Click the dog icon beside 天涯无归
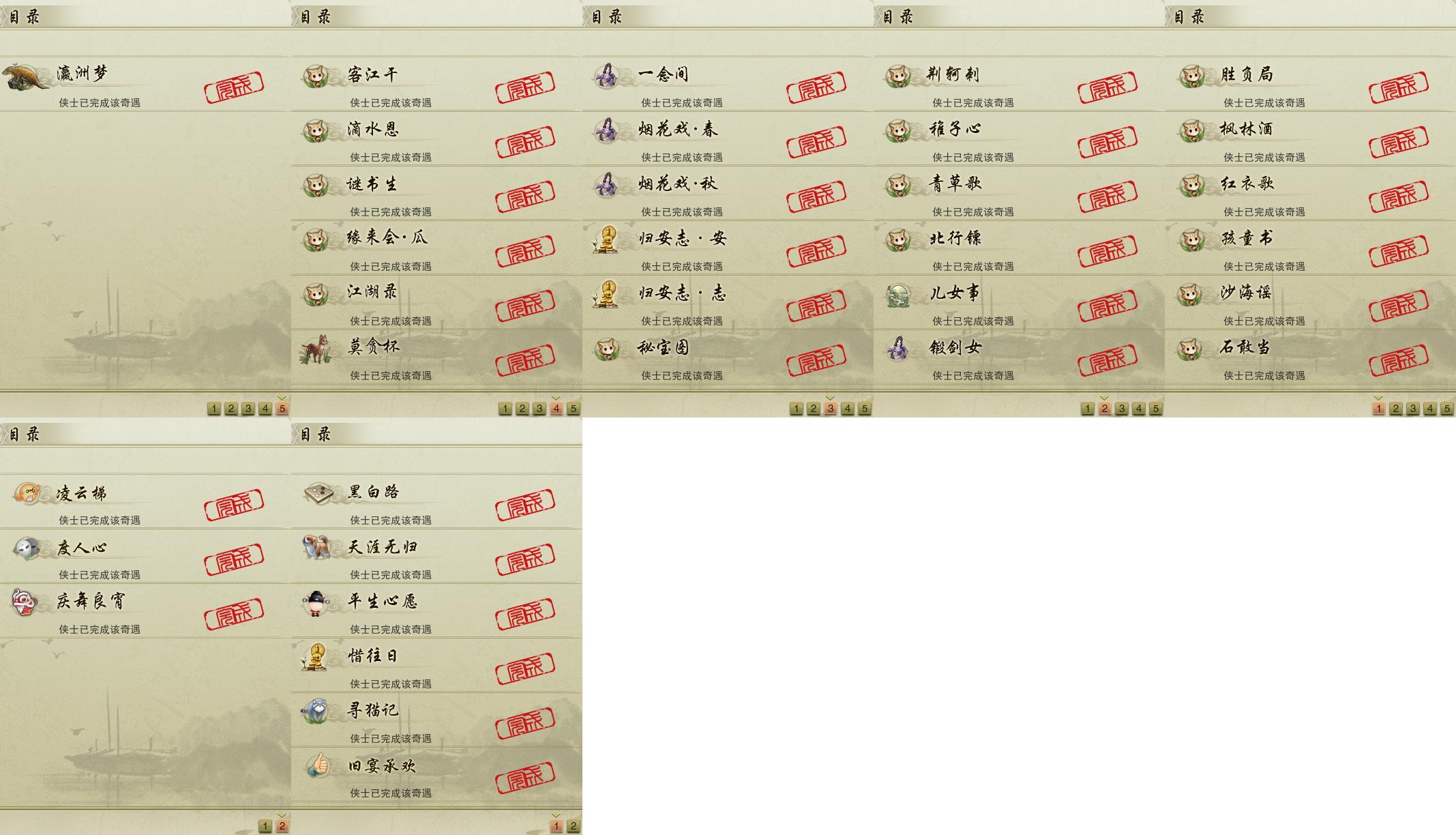Viewport: 1456px width, 835px height. pos(316,547)
